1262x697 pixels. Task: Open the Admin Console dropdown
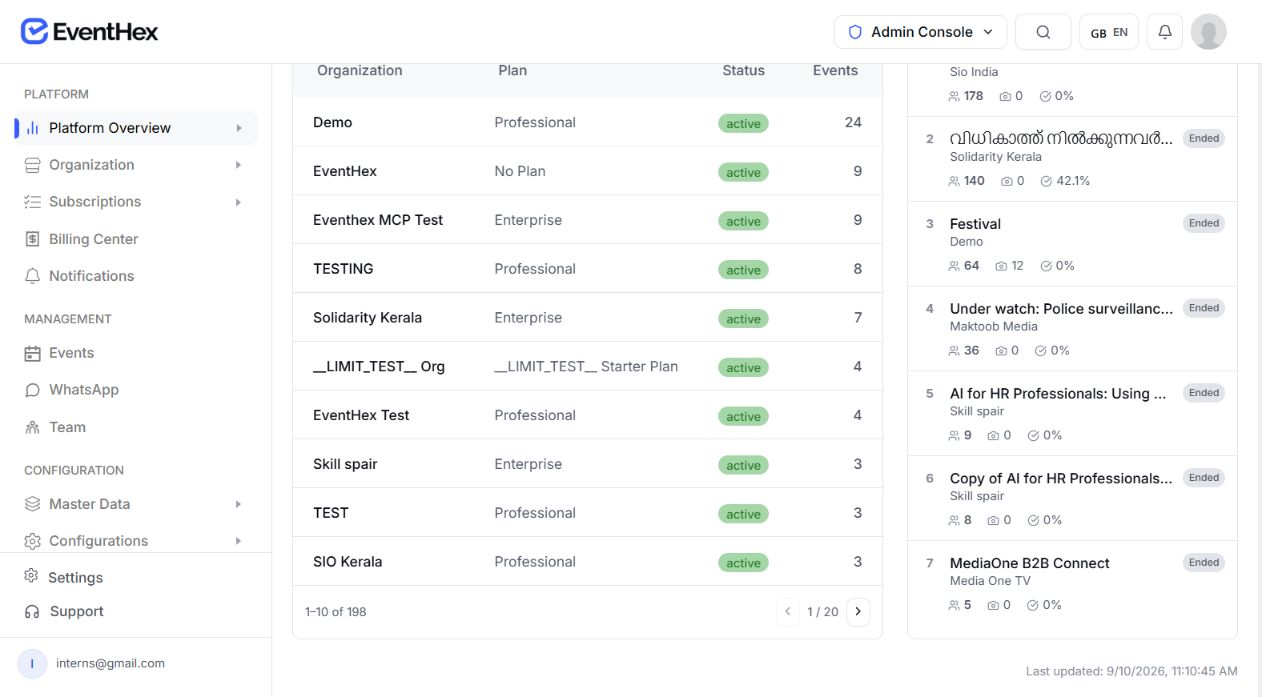click(920, 32)
